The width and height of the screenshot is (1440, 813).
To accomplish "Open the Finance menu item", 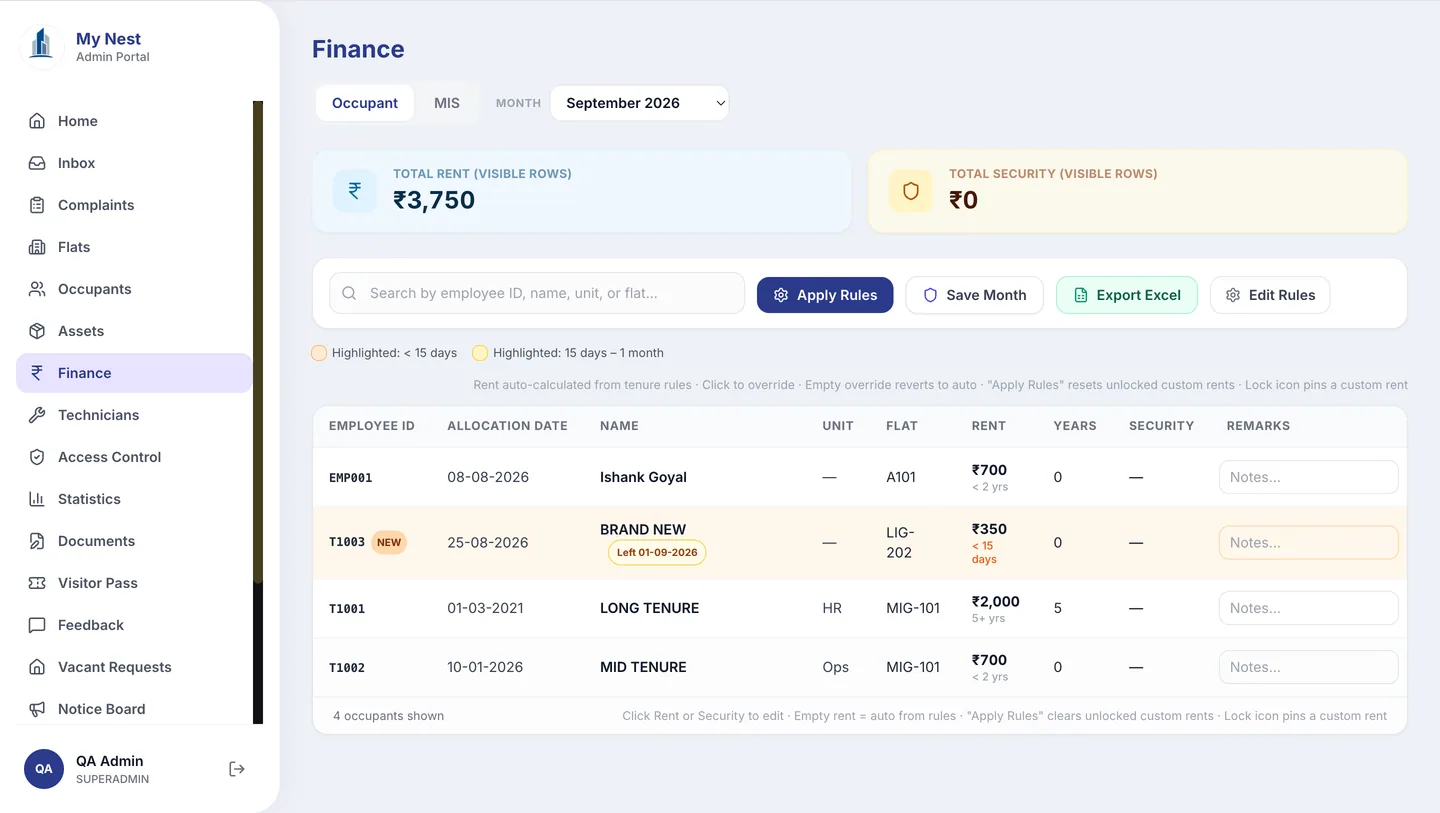I will point(134,373).
